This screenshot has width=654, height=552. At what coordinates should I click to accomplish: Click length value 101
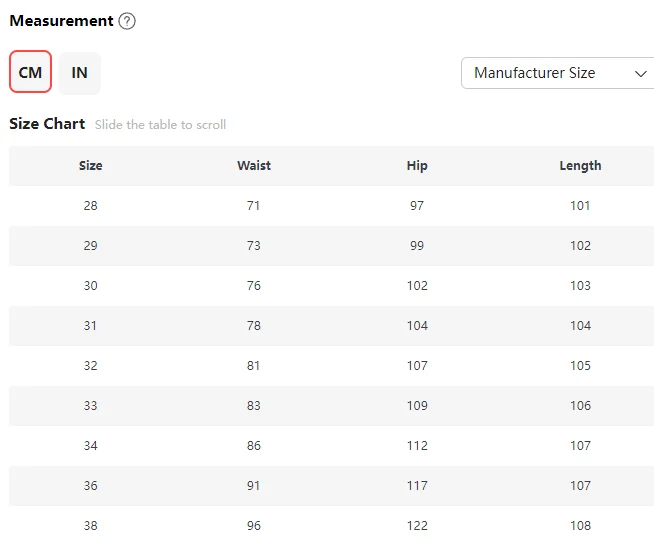[x=580, y=206]
